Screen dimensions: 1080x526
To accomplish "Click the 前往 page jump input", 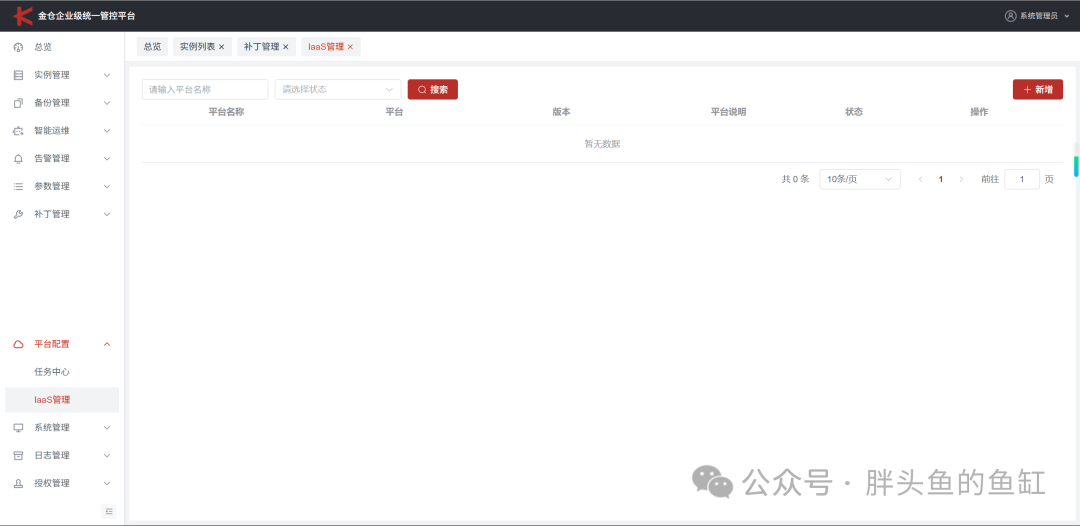I will pos(1022,179).
